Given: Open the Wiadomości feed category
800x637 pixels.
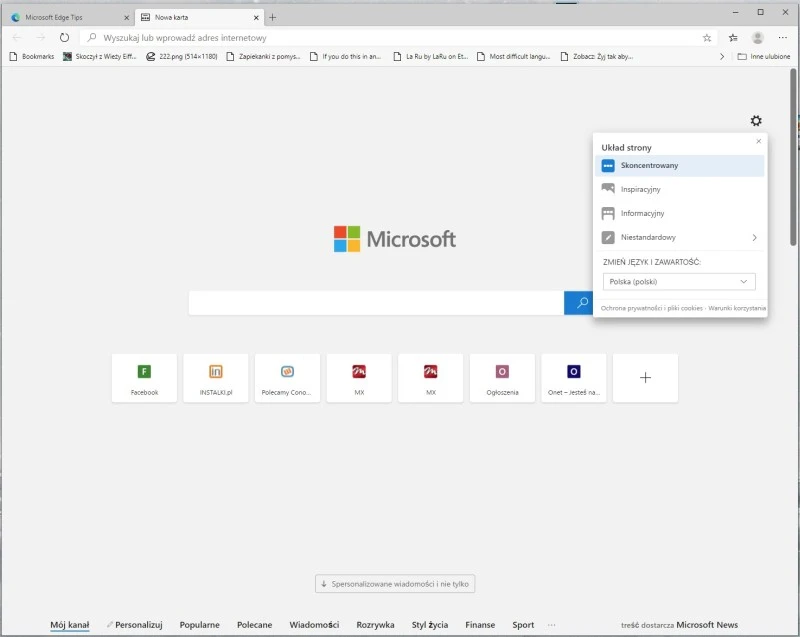Looking at the screenshot, I should point(315,623).
